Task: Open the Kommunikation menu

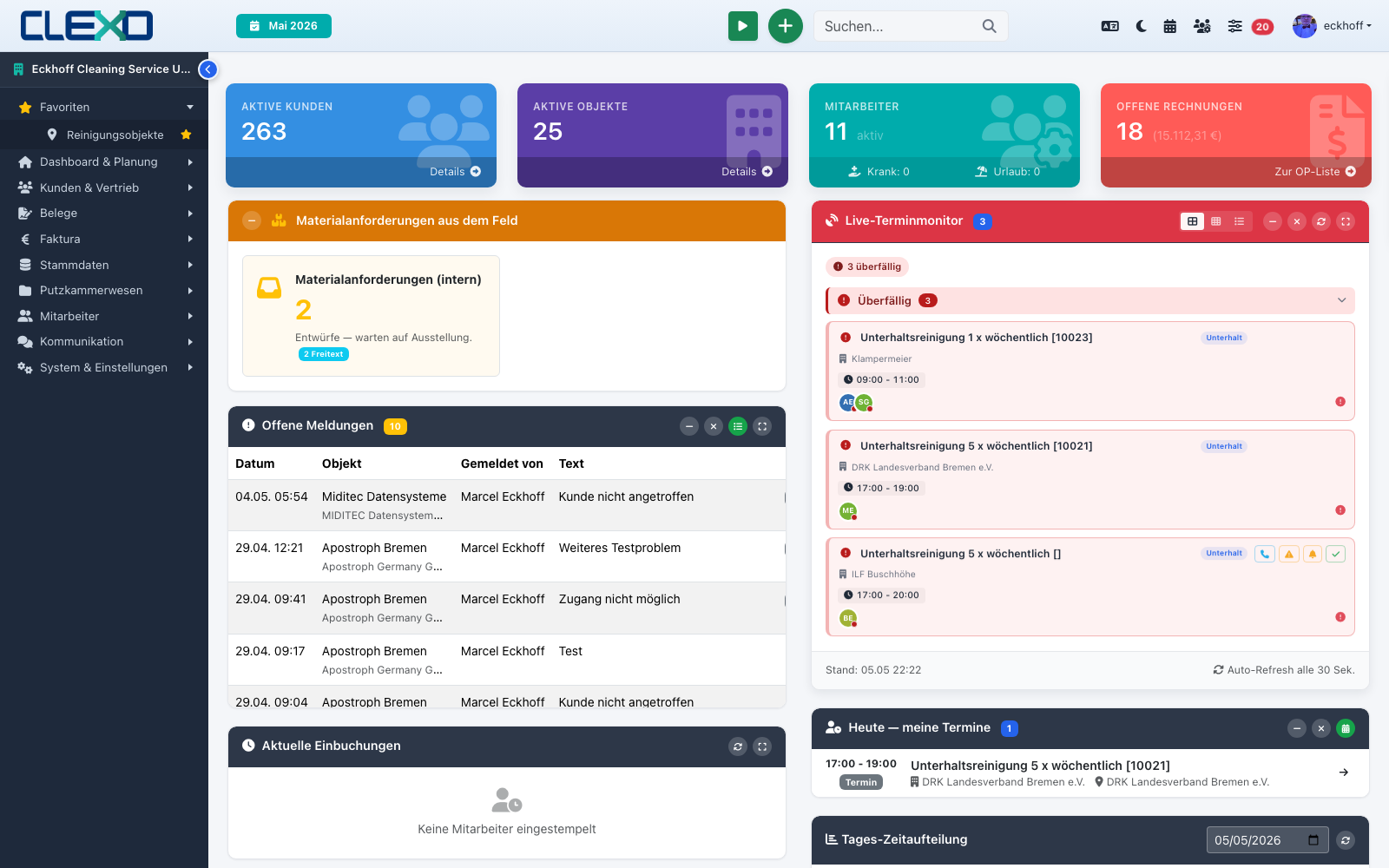Action: [104, 341]
